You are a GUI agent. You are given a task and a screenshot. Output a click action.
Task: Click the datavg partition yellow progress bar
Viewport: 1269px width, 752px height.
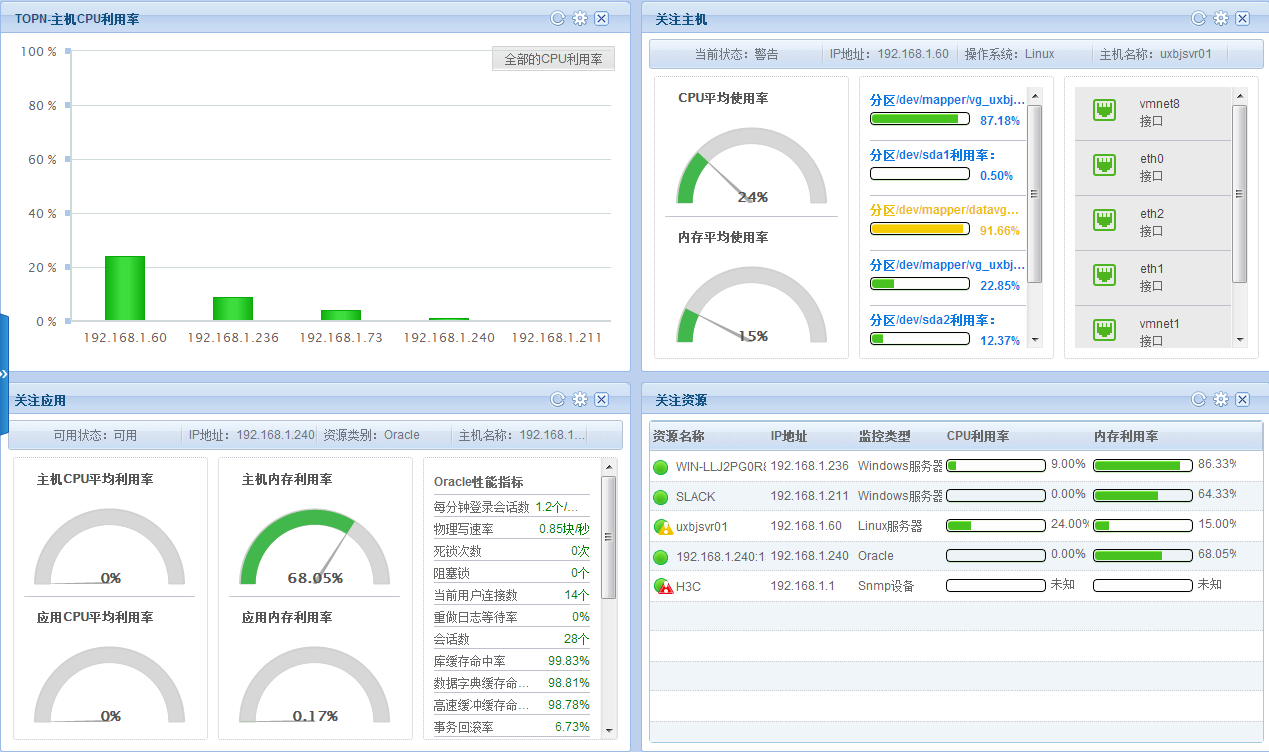(919, 229)
